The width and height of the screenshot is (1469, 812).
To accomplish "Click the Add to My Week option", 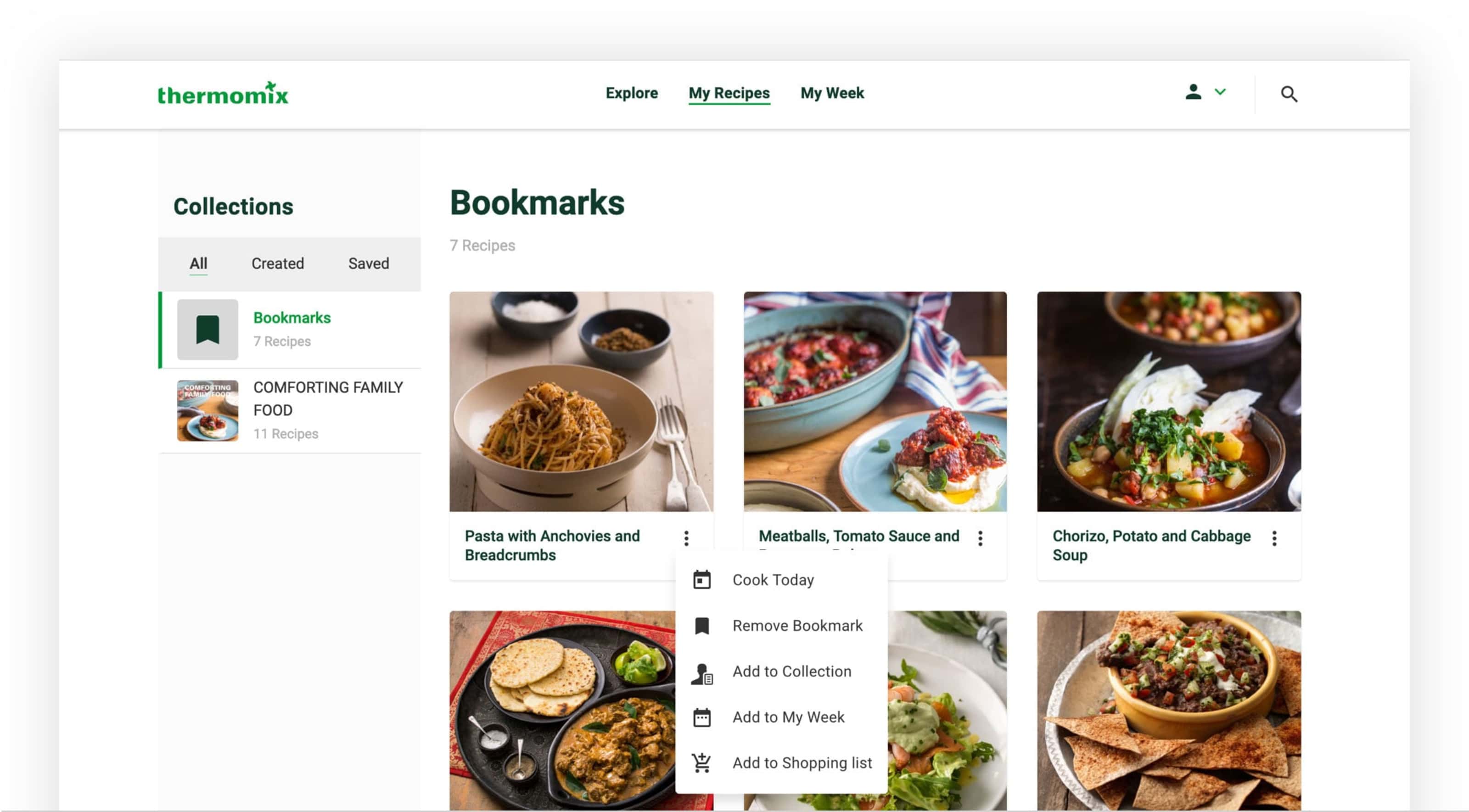I will pyautogui.click(x=789, y=717).
